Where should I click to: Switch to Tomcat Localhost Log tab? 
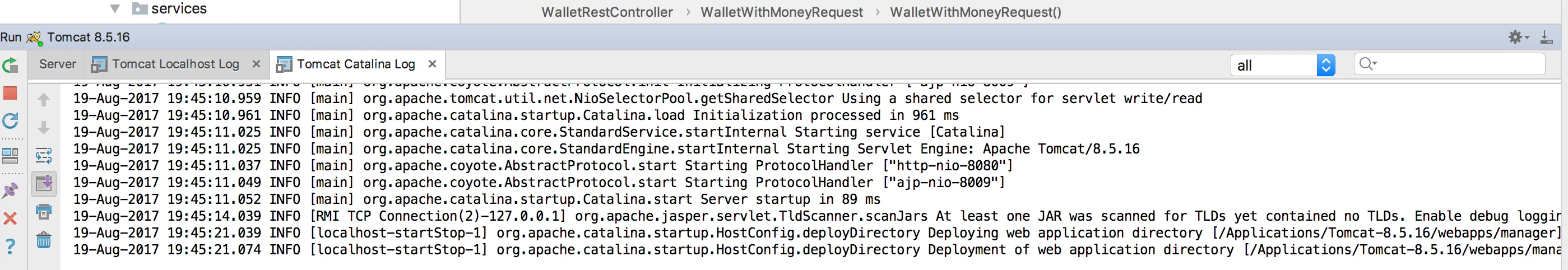[x=175, y=64]
